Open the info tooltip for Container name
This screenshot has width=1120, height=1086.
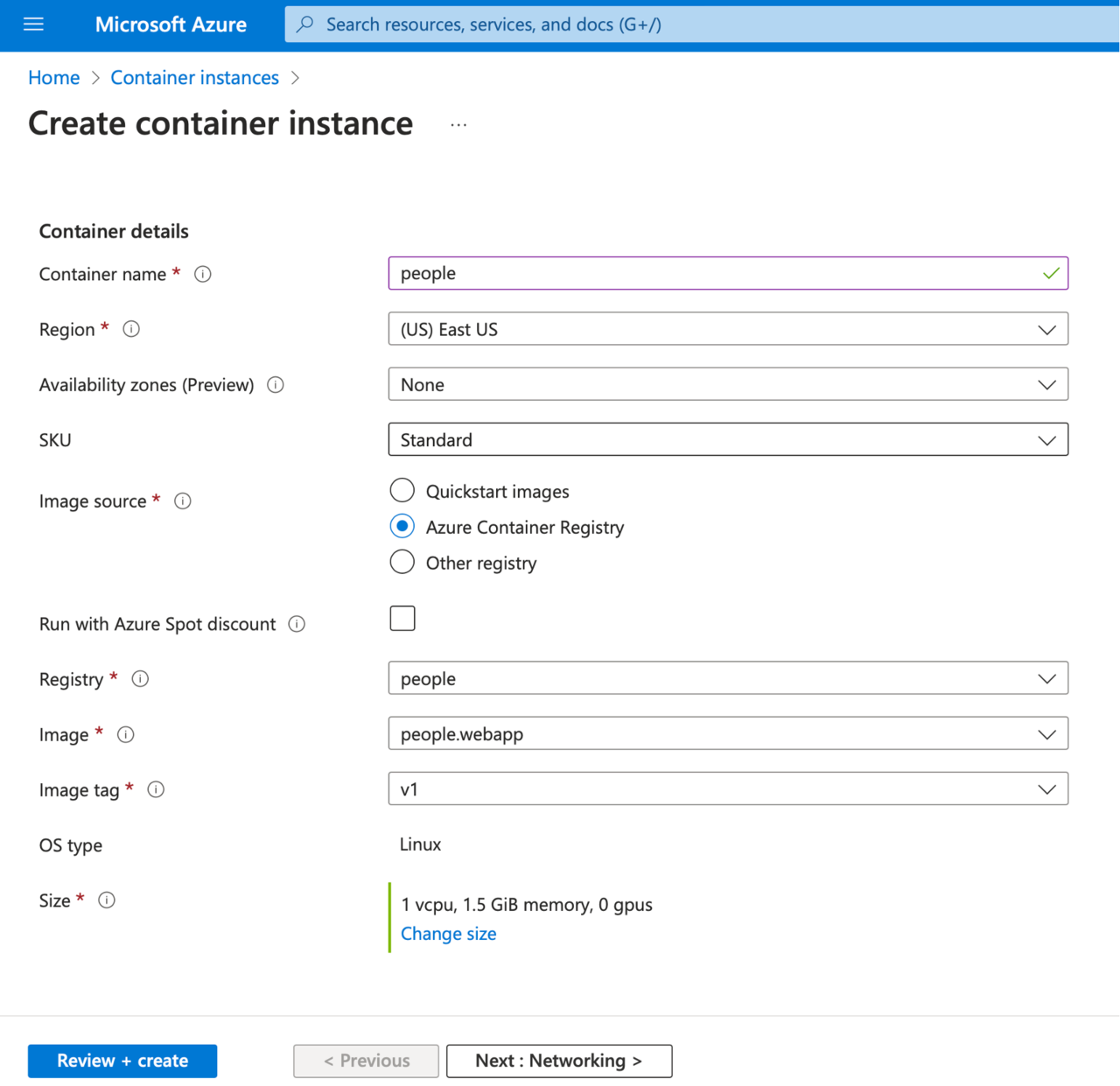tap(202, 274)
